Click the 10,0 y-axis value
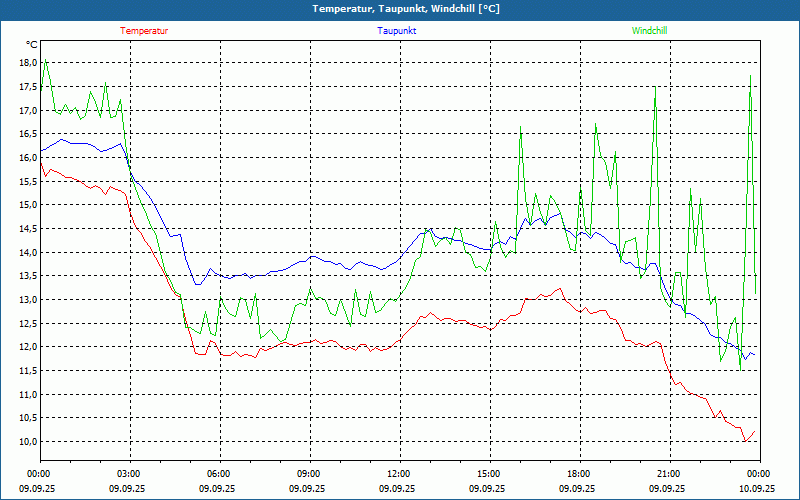Screen dimensions: 800x500 coord(29,442)
